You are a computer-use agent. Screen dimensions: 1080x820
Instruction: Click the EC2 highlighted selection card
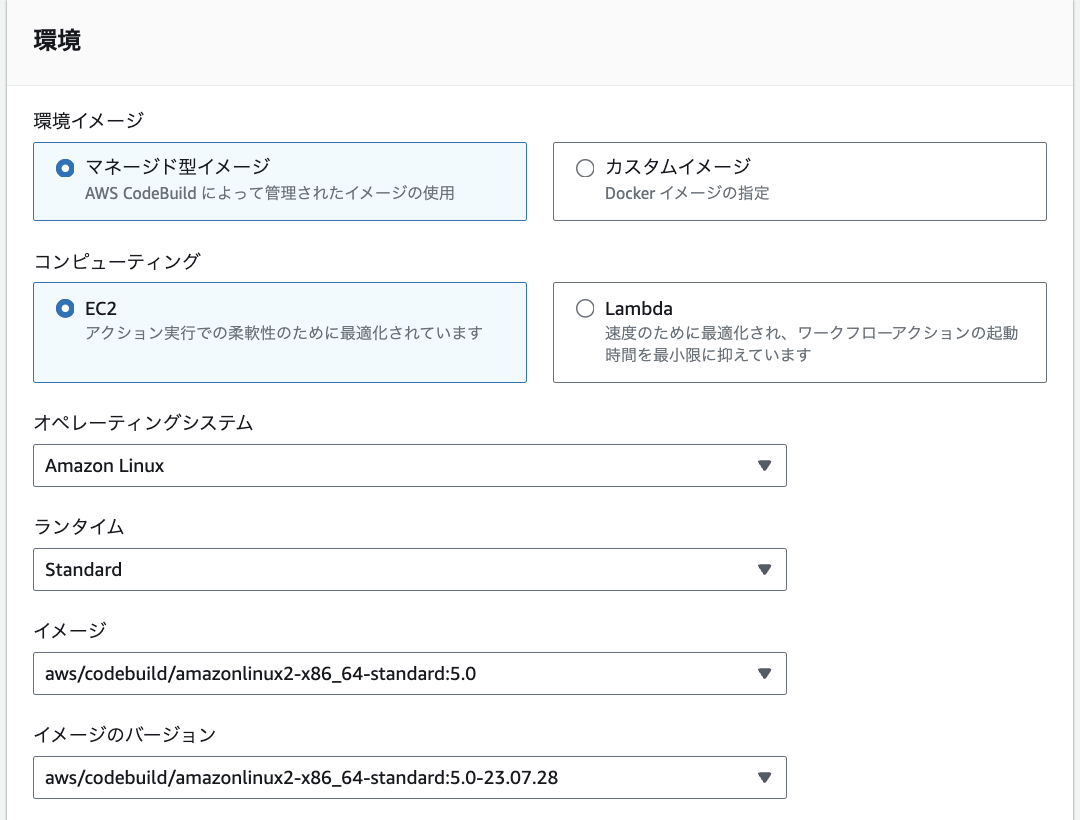[280, 331]
